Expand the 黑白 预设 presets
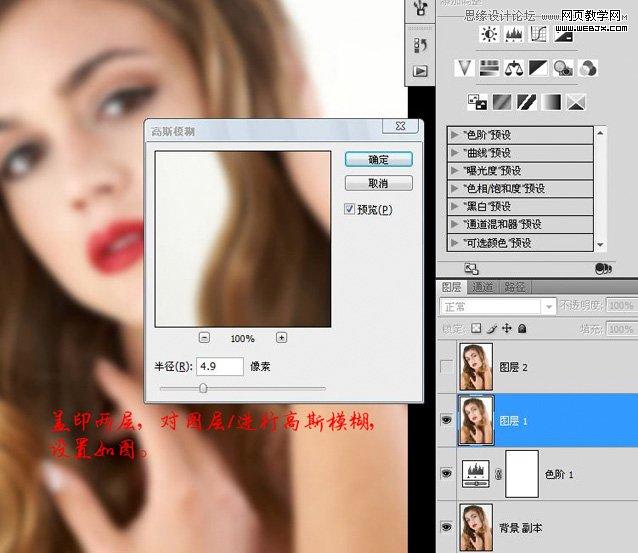Screen dimensions: 638x553 pyautogui.click(x=454, y=206)
